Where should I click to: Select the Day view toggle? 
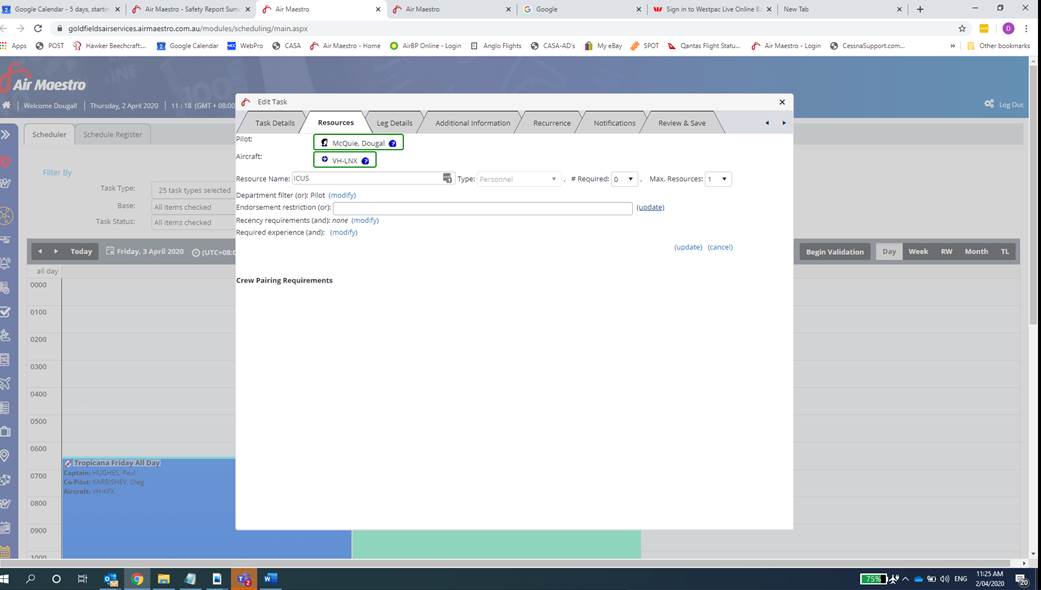pos(889,252)
